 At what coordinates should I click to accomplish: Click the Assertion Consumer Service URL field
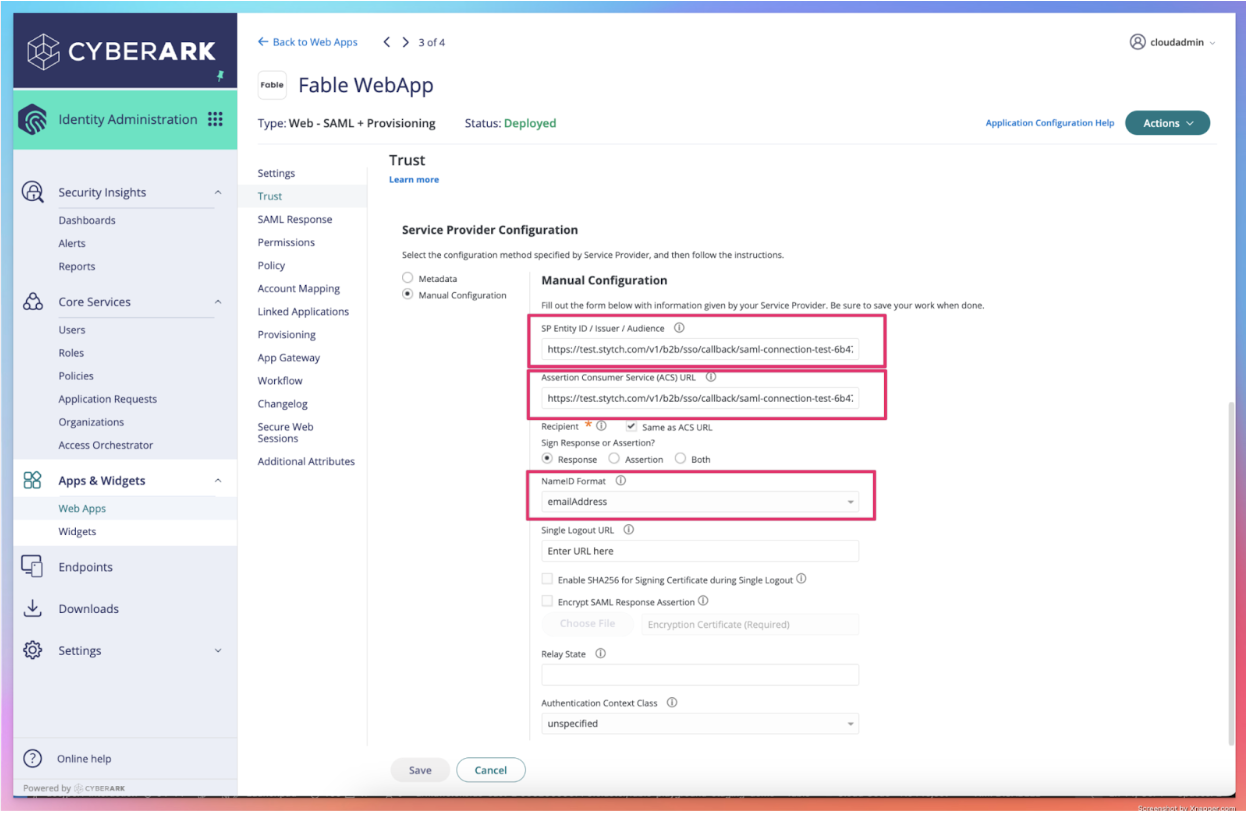tap(700, 398)
